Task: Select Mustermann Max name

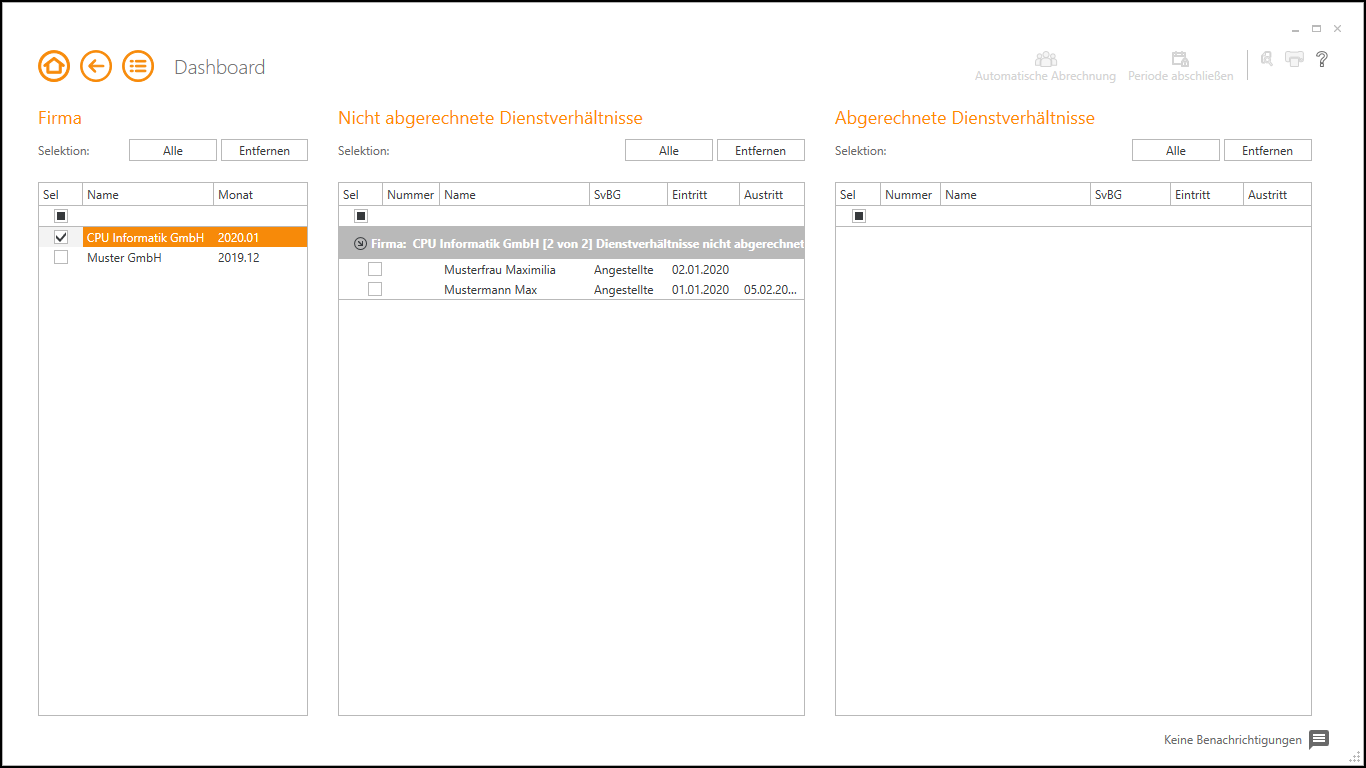Action: 491,290
